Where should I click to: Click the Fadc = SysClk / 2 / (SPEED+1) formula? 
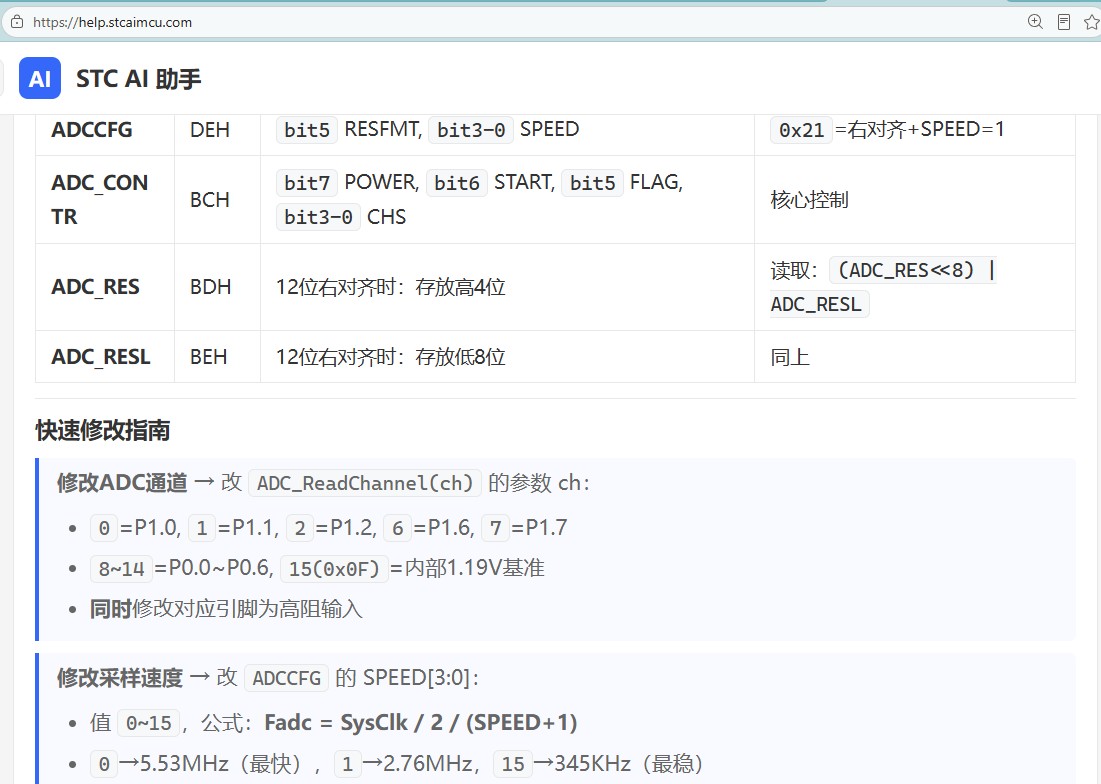421,722
